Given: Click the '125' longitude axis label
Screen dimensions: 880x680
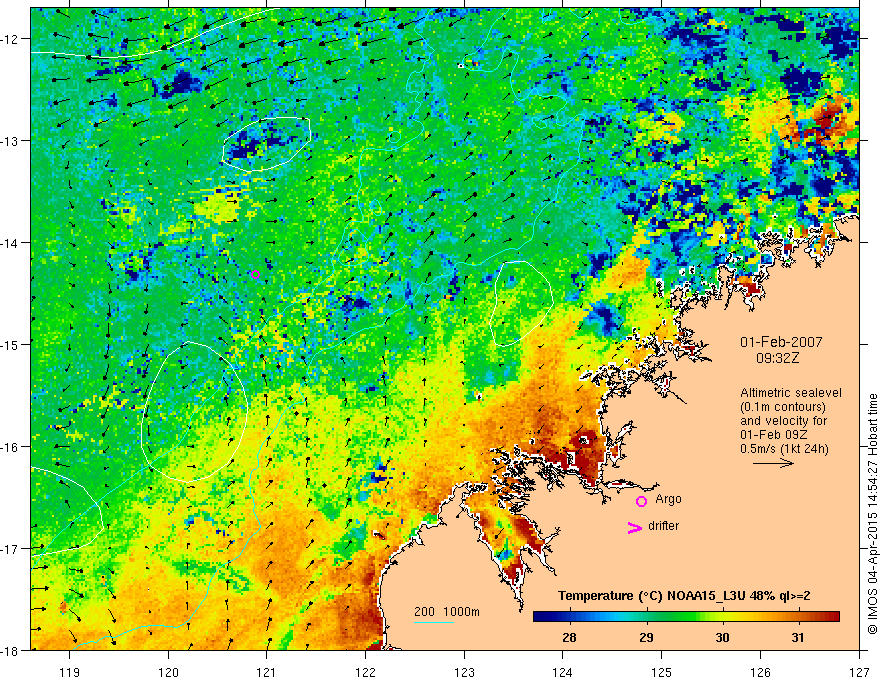Looking at the screenshot, I should (x=661, y=672).
